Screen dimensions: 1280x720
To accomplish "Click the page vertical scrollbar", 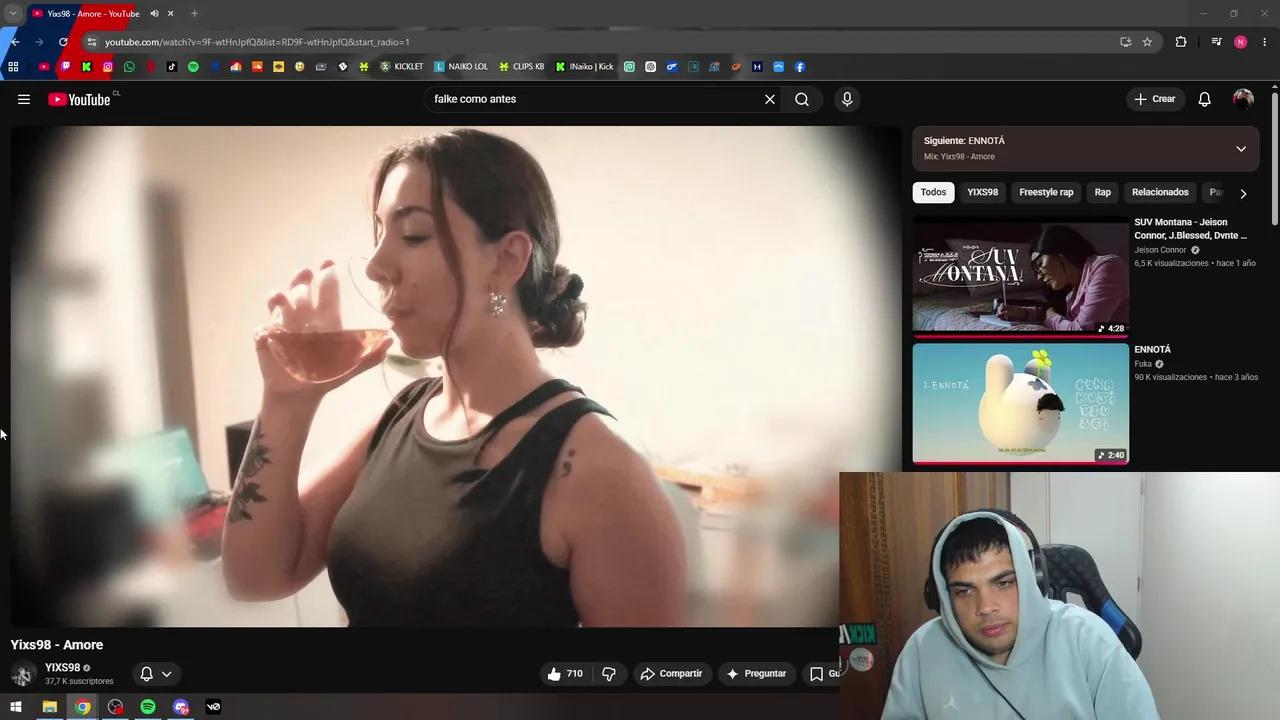I will coord(1275,158).
